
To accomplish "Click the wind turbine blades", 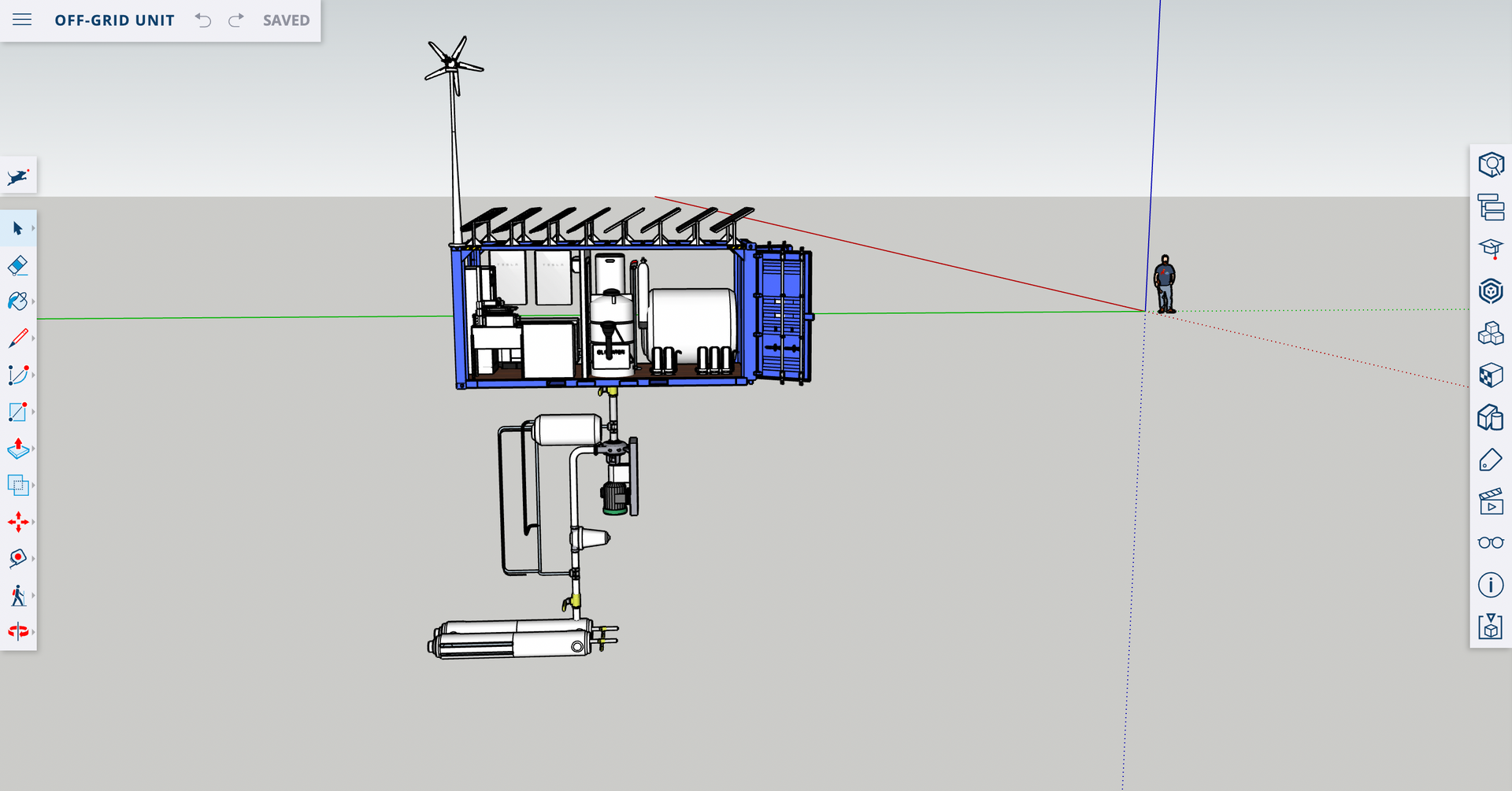I will click(453, 62).
